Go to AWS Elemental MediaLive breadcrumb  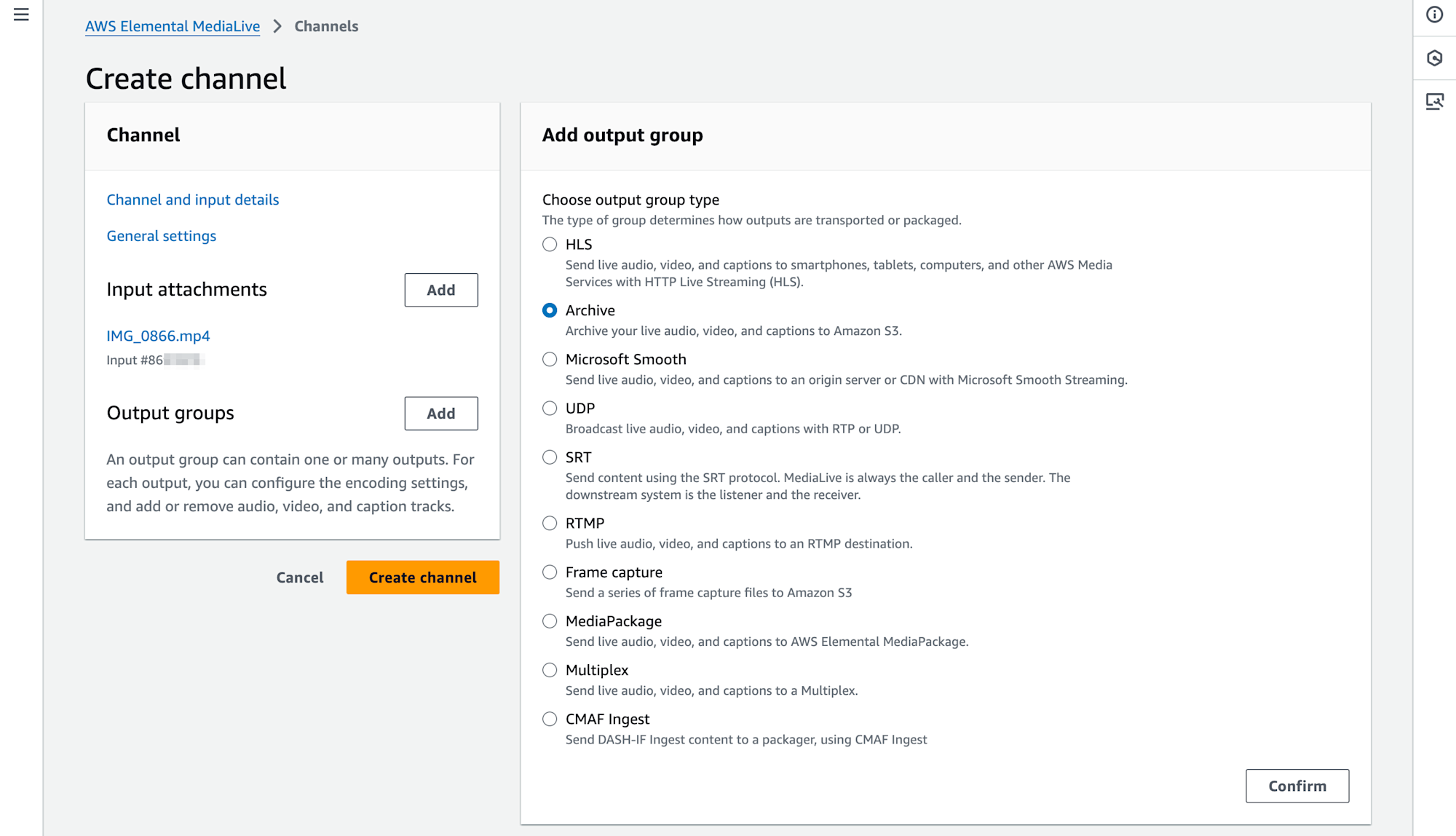tap(173, 26)
